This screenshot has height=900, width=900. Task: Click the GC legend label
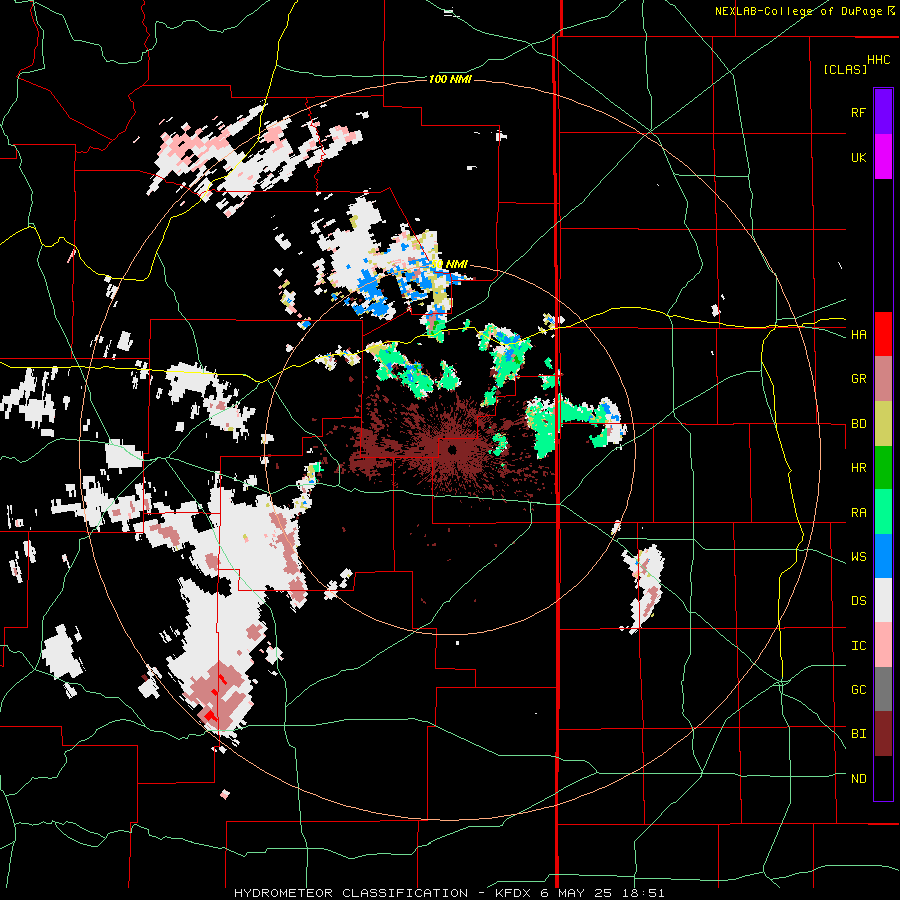point(858,690)
